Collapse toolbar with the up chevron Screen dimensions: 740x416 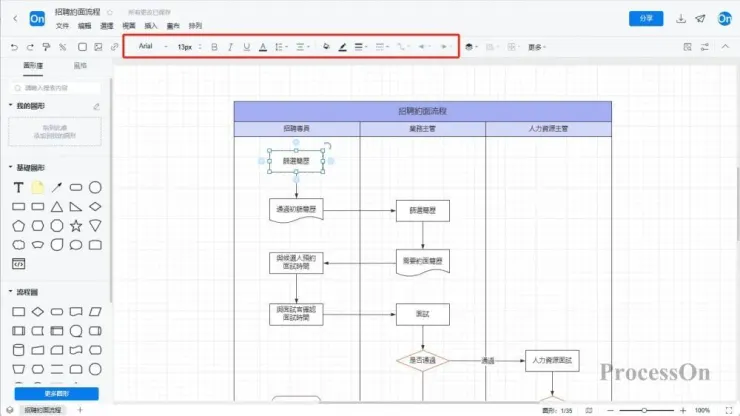[725, 47]
